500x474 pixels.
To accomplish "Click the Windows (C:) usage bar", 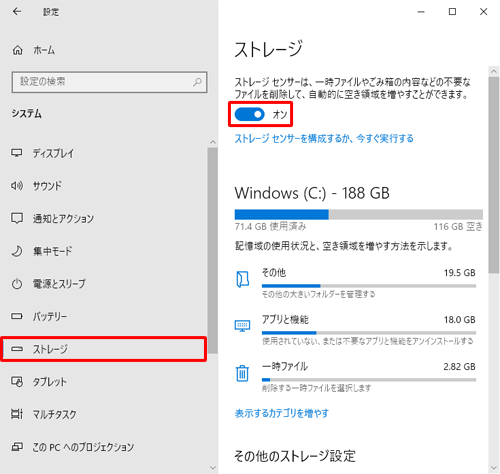I will coord(359,214).
